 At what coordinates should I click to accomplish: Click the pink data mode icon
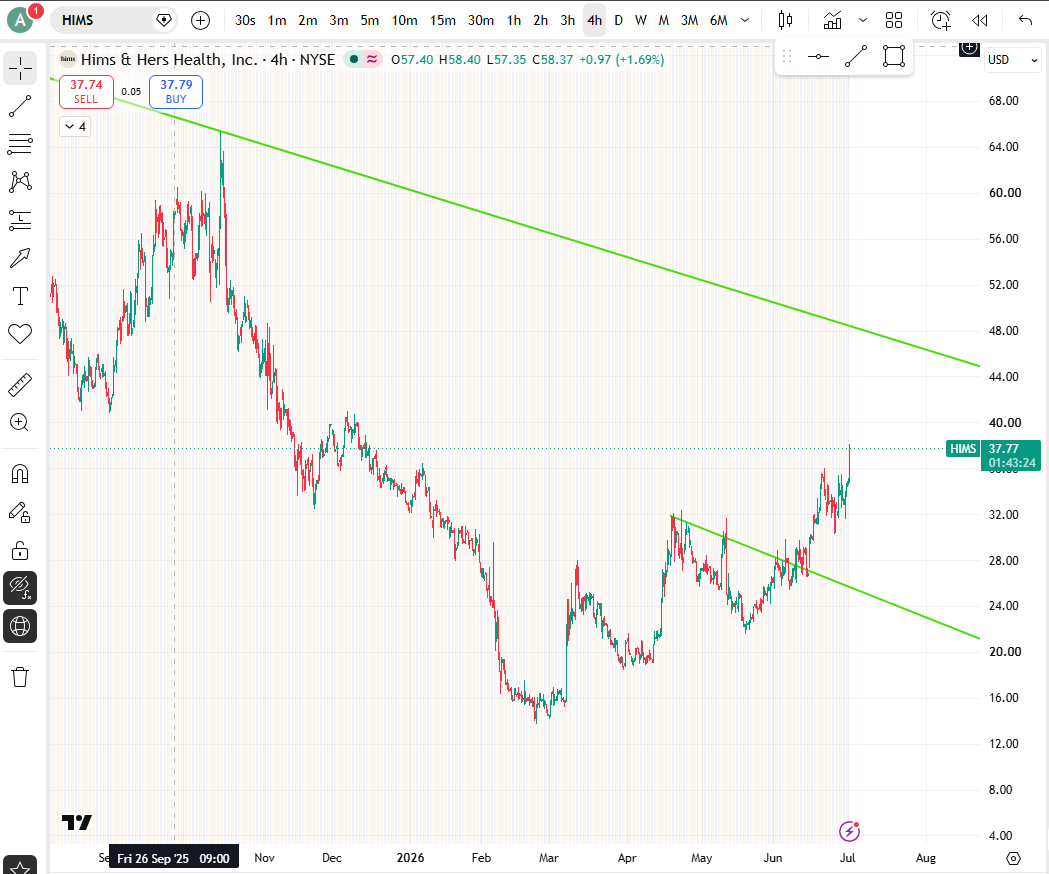372,60
